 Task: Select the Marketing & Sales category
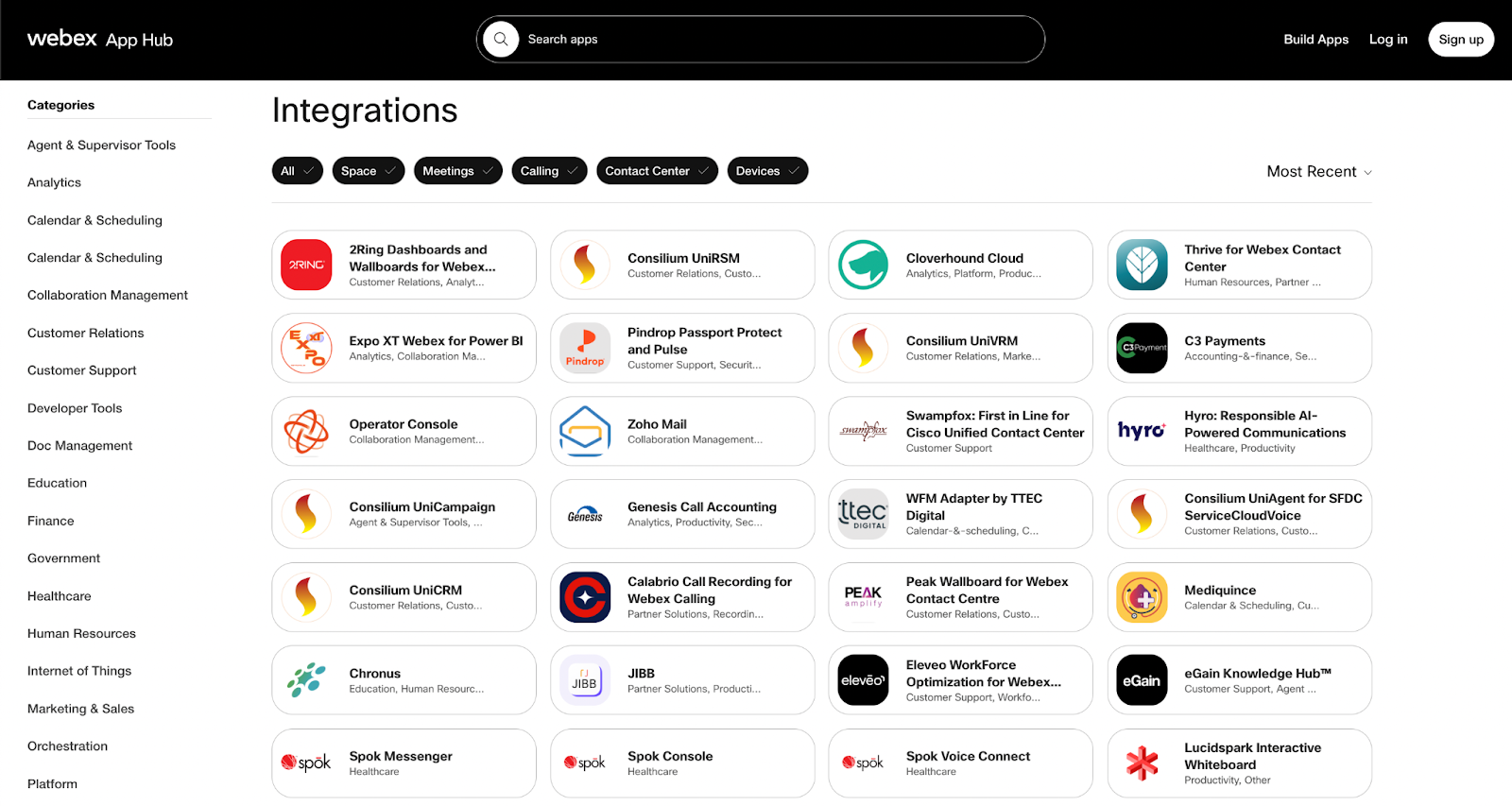click(x=81, y=709)
